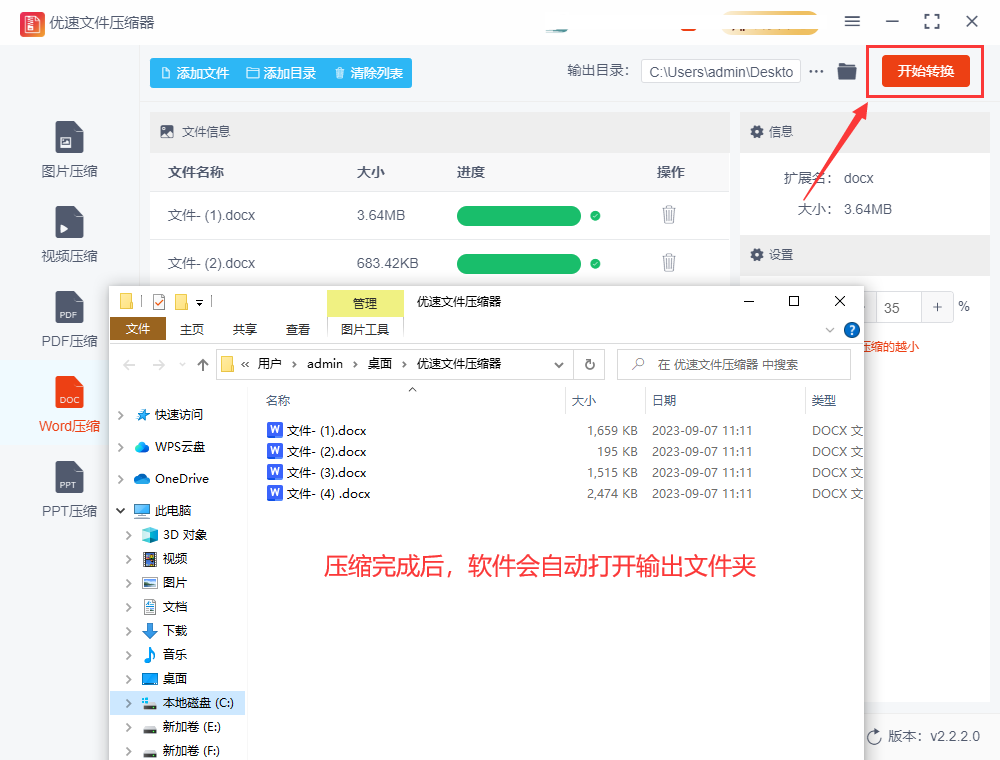Open the 共享 ribbon tab

(245, 330)
